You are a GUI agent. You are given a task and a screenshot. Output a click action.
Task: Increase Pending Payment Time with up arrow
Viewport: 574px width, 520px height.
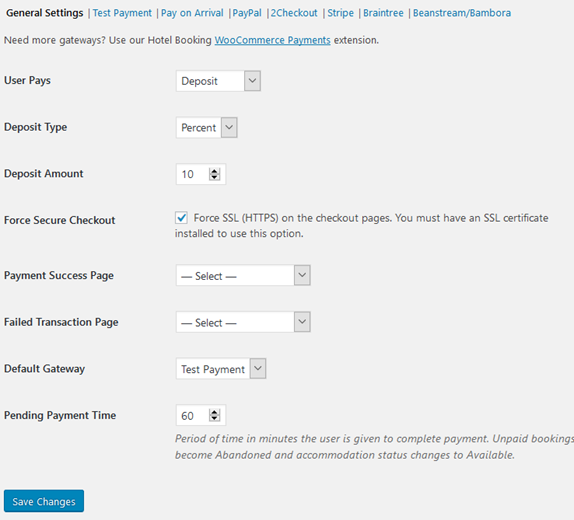pos(215,412)
